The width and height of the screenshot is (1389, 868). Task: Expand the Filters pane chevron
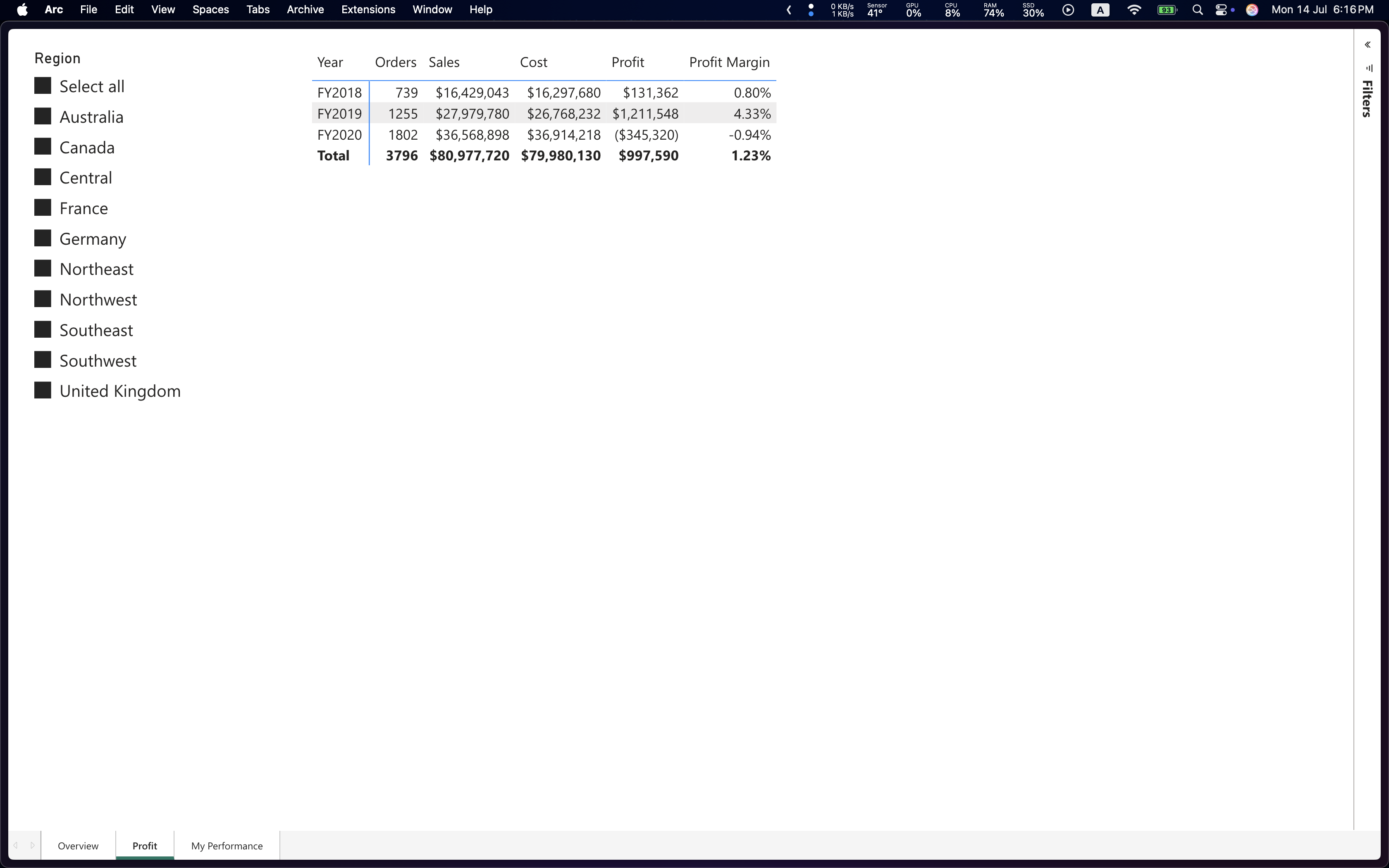pos(1367,45)
